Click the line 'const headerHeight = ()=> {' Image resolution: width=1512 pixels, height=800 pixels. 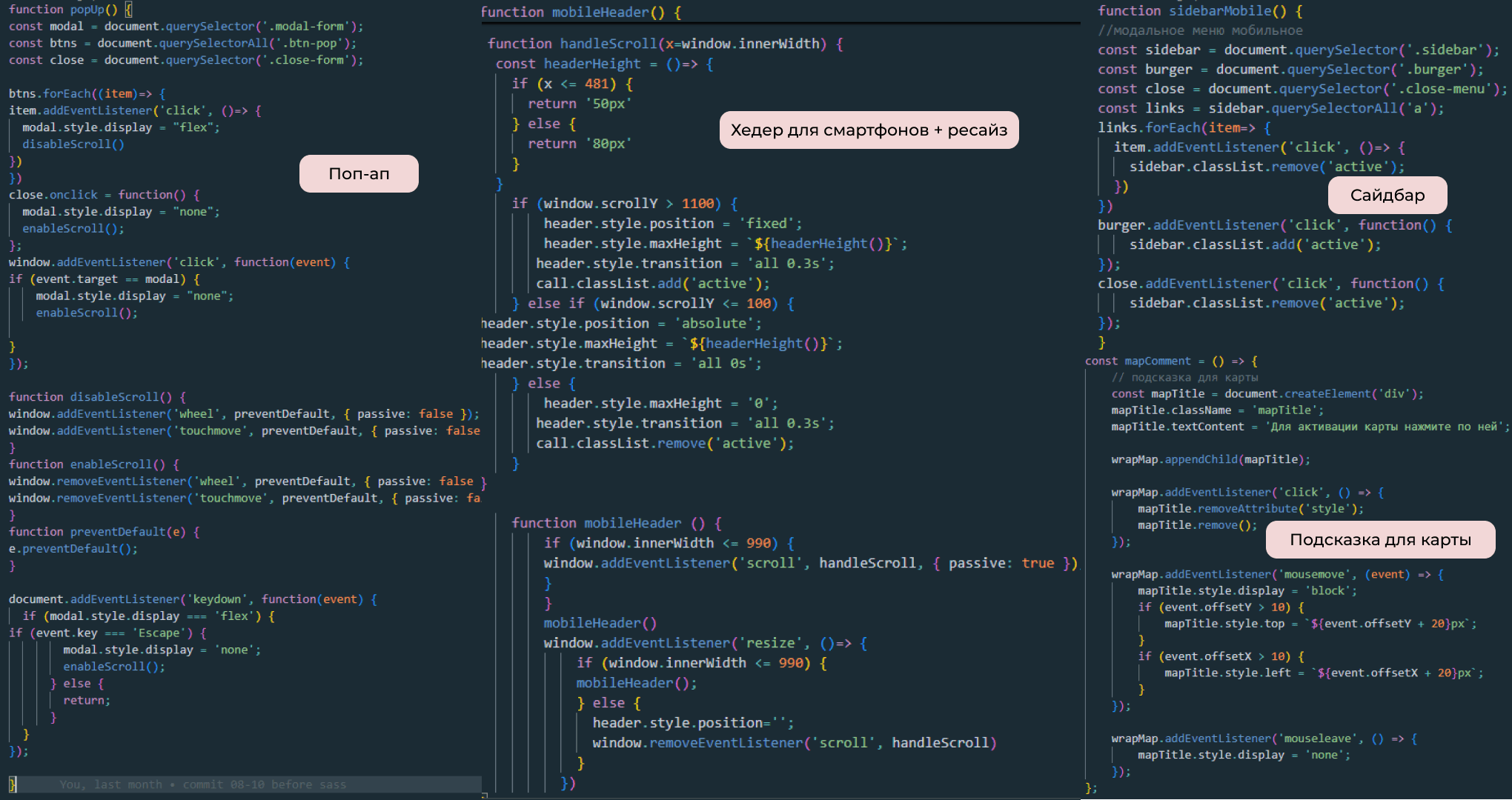tap(605, 64)
